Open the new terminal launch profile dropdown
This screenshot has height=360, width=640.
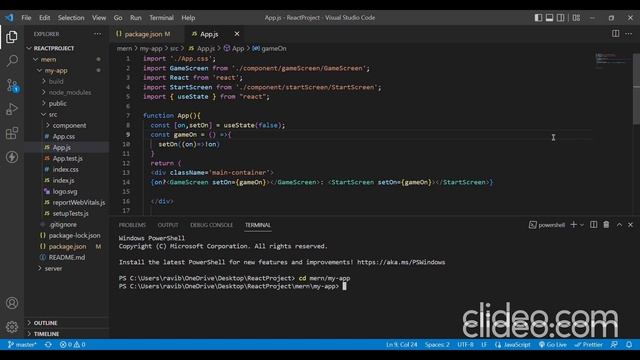point(582,225)
